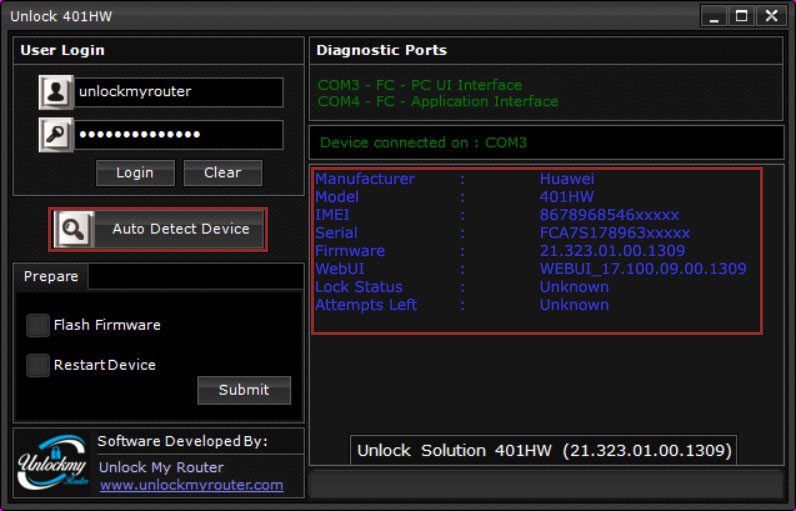796x511 pixels.
Task: Enable the Flash Firmware checkbox
Action: [x=38, y=325]
